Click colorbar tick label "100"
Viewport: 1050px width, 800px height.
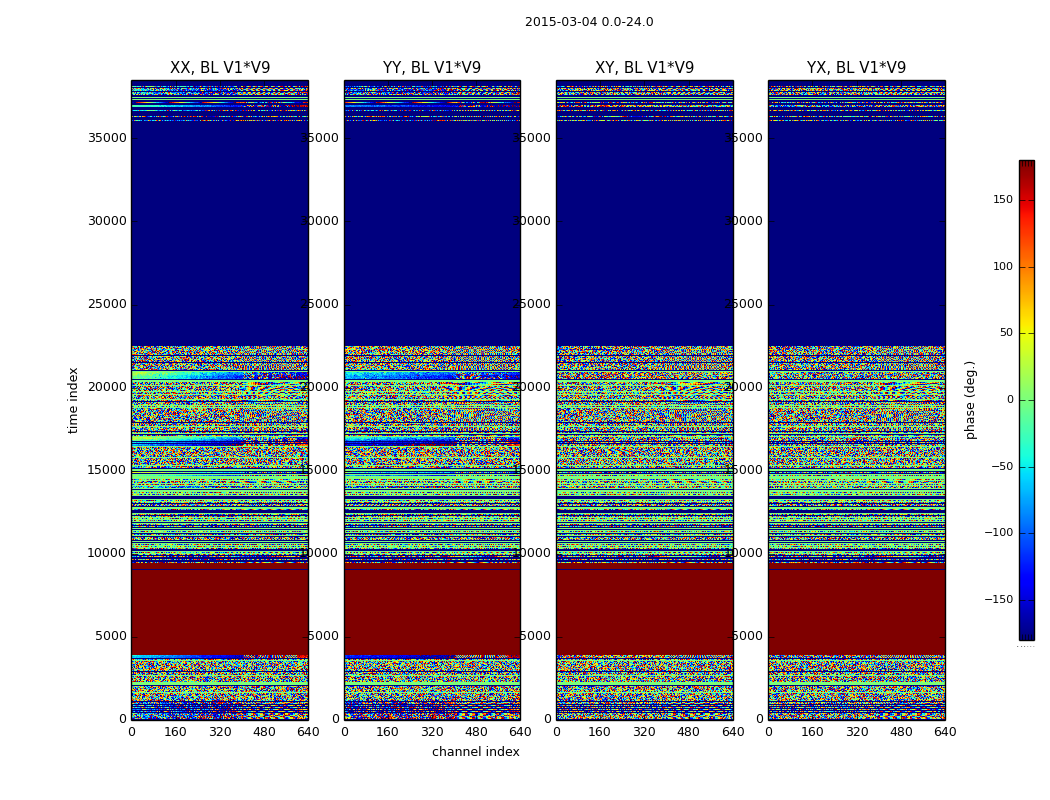(1003, 266)
